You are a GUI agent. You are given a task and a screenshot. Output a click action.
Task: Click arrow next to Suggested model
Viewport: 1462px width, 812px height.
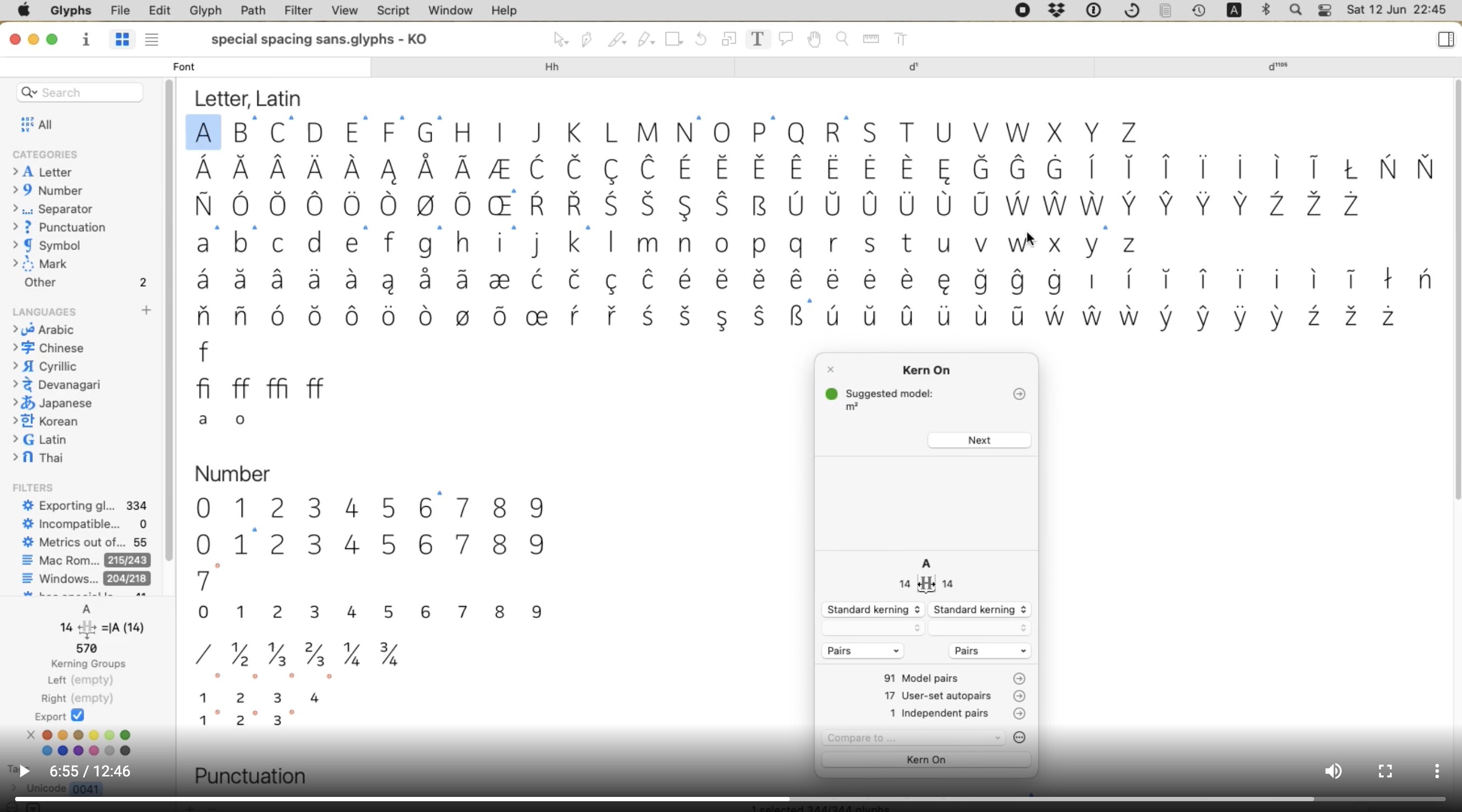click(1019, 394)
